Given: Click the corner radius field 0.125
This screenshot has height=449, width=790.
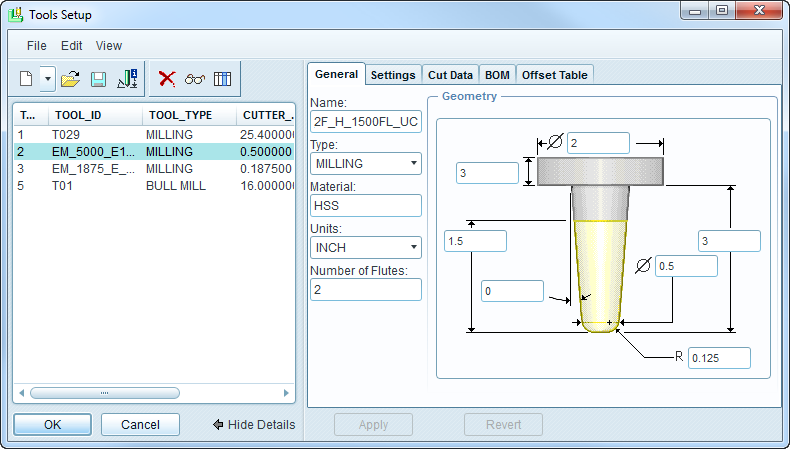Looking at the screenshot, I should point(719,358).
